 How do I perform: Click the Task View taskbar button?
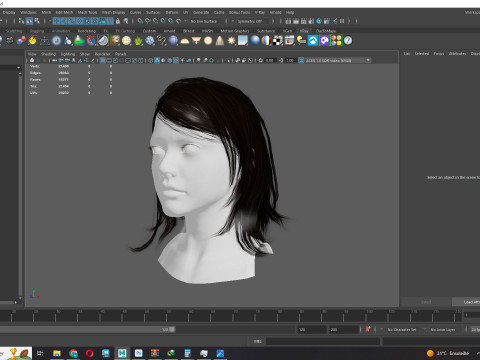coord(40,353)
